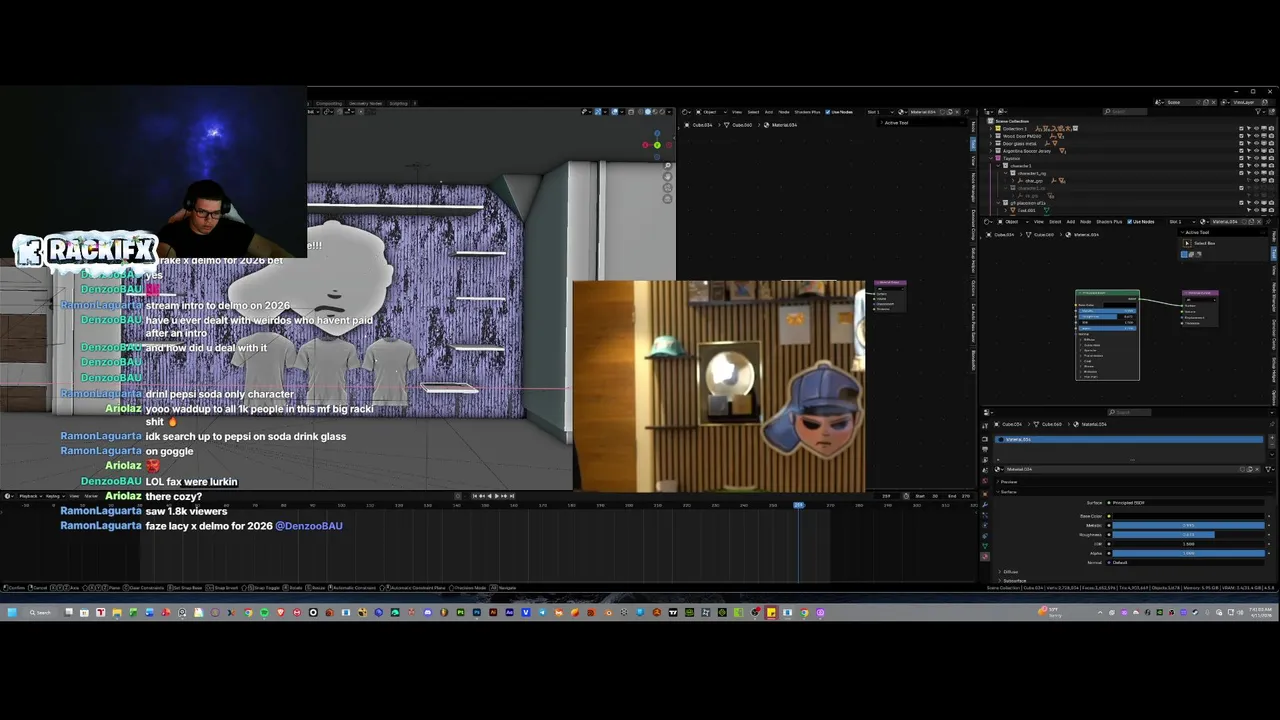Disable render camera for Collection 1
Screen dimensions: 1280x720
coord(1271,128)
